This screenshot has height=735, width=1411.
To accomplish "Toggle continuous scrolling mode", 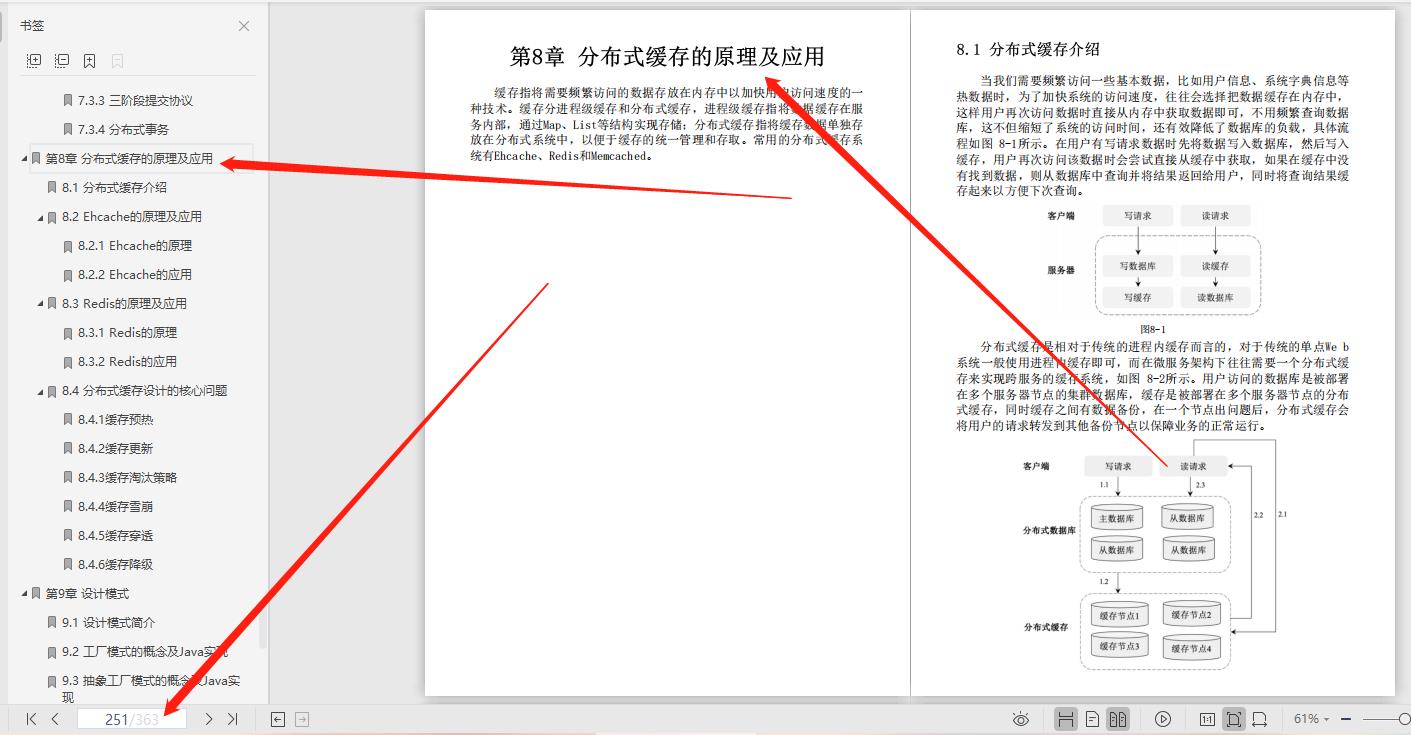I will (1066, 719).
